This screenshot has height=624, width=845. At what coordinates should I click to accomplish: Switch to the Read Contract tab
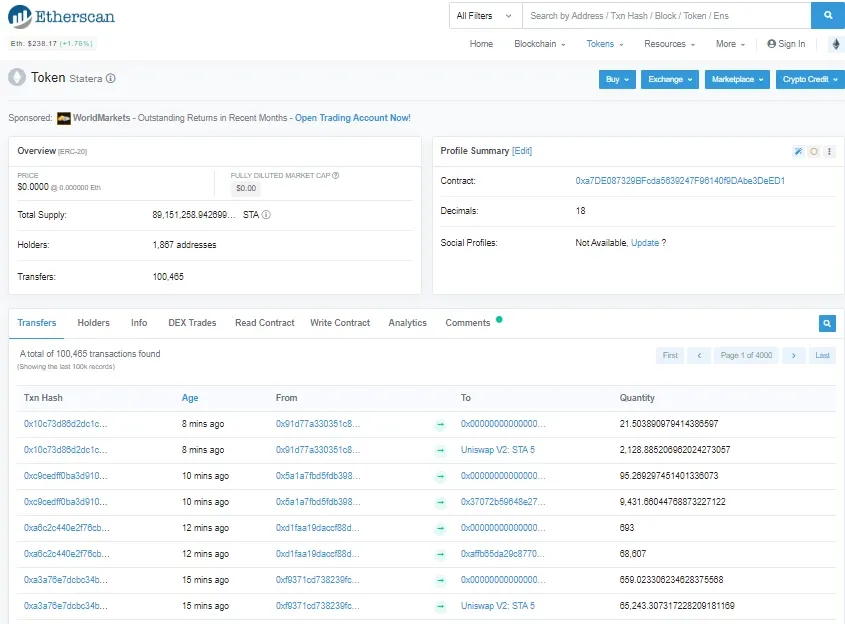(265, 323)
